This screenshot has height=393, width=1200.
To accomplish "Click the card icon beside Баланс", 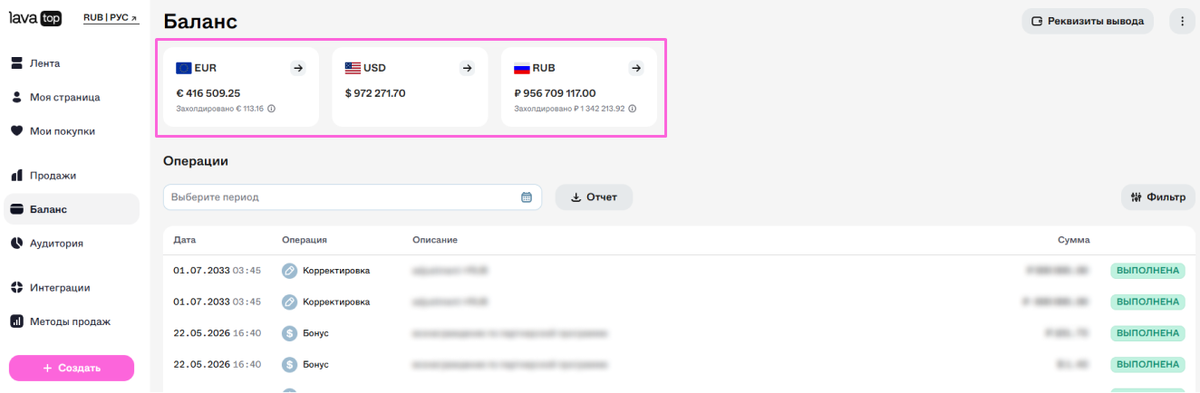I will 17,209.
